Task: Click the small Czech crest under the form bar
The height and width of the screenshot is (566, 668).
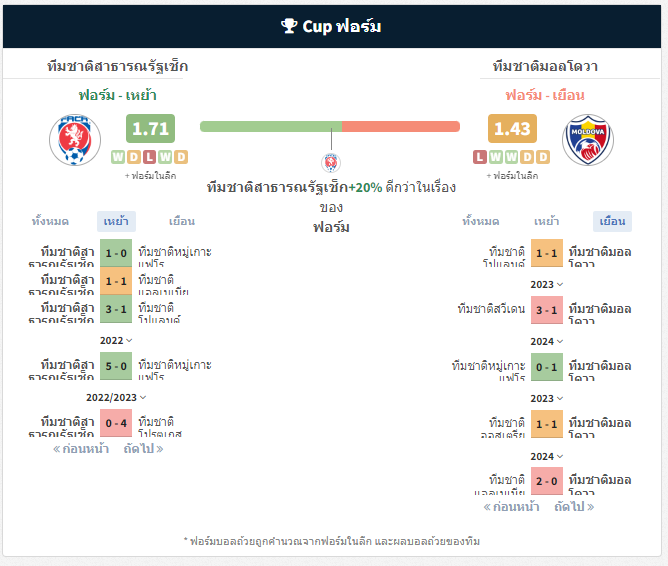Action: pyautogui.click(x=331, y=163)
